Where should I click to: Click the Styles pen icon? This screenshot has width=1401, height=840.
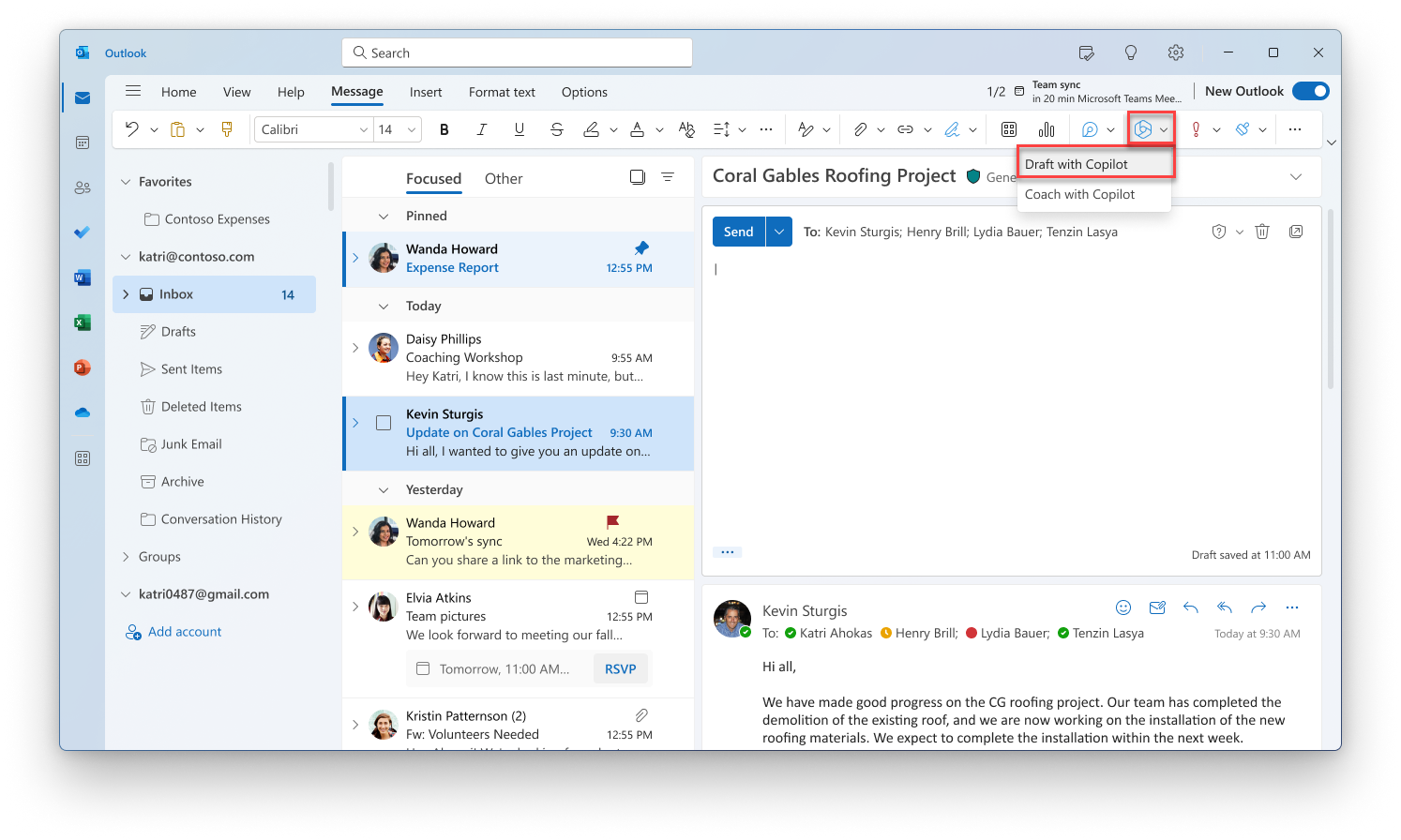tap(806, 129)
